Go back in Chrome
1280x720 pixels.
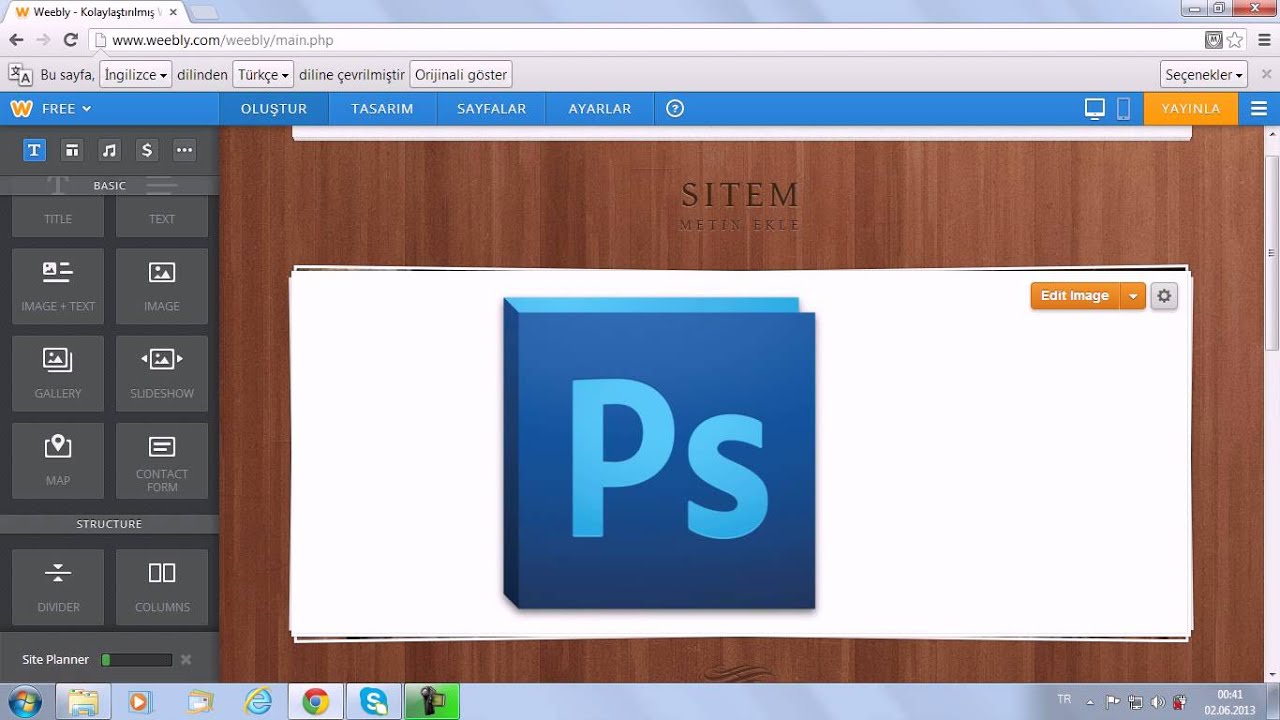click(x=16, y=40)
